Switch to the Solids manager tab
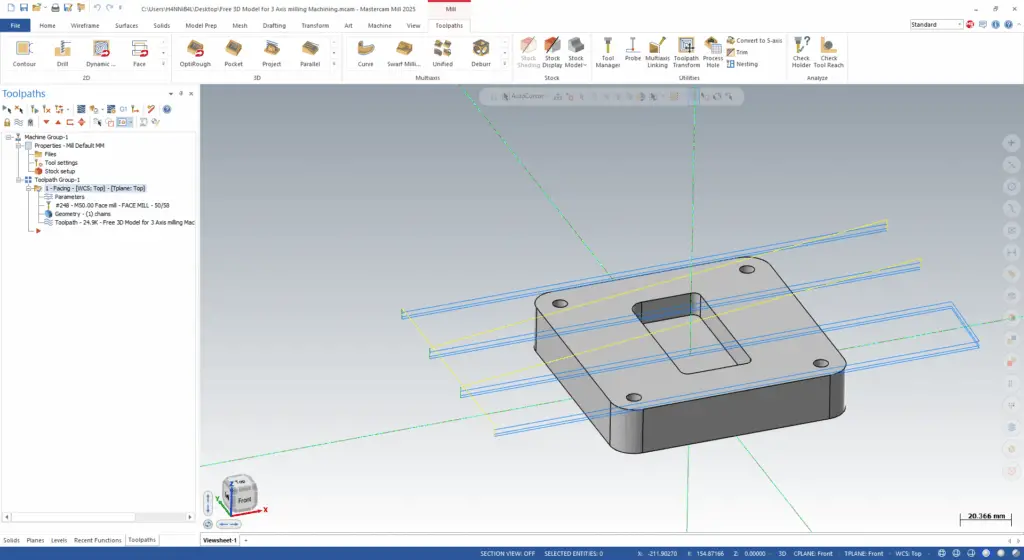 (x=11, y=540)
